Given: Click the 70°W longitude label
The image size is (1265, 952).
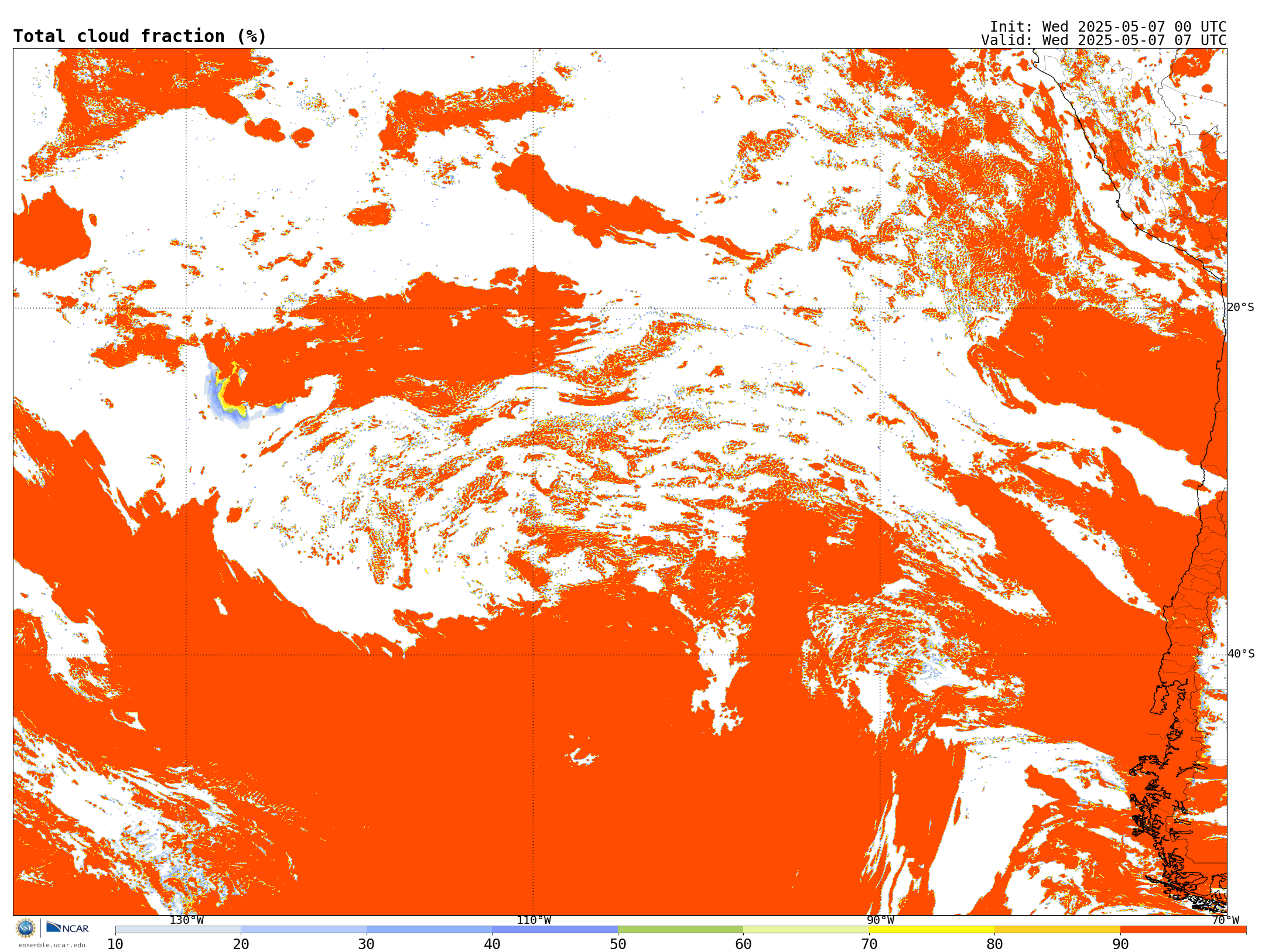Looking at the screenshot, I should pyautogui.click(x=1225, y=920).
